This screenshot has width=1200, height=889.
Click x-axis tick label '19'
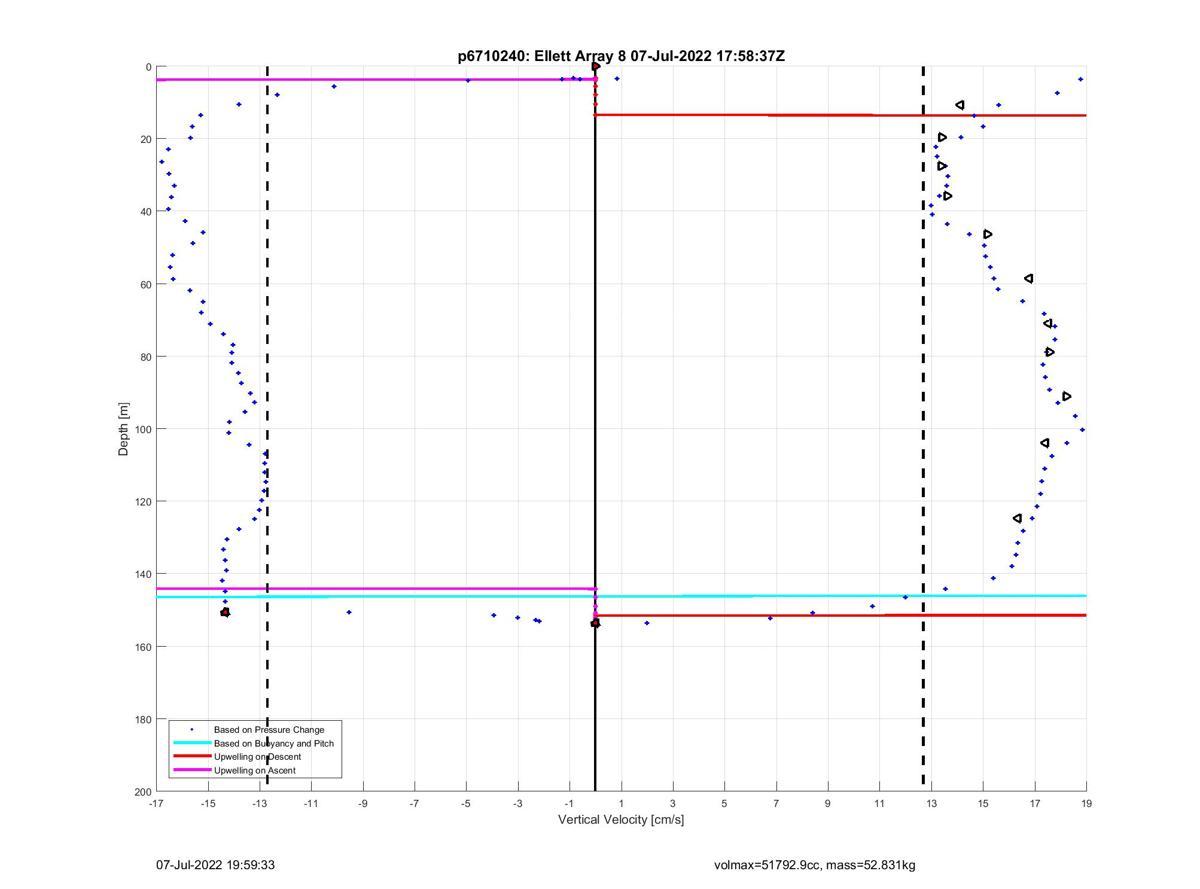(1086, 804)
